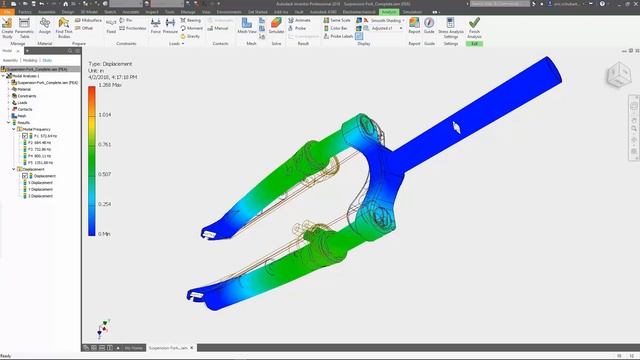Toggle the Color Bar display
The width and height of the screenshot is (640, 360).
click(336, 28)
